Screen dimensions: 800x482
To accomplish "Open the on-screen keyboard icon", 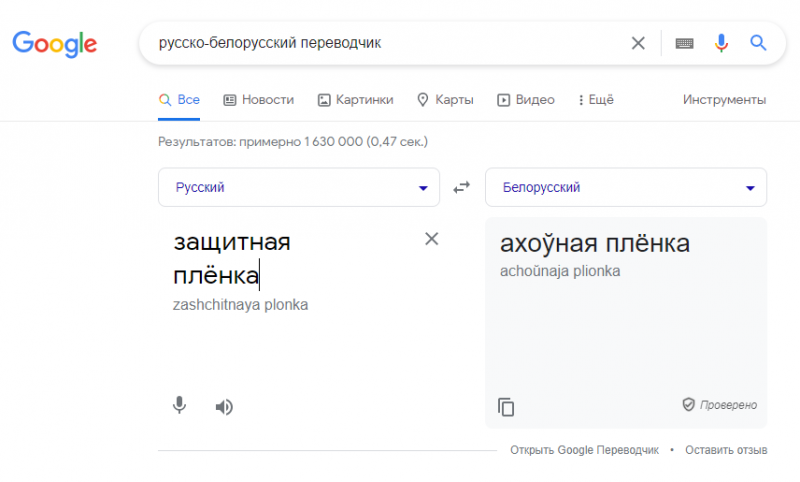I will 684,43.
